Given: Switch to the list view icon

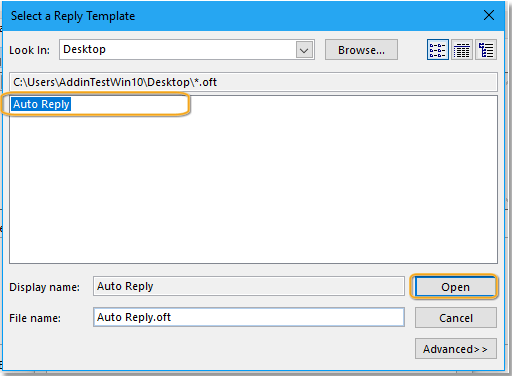Looking at the screenshot, I should pos(437,50).
